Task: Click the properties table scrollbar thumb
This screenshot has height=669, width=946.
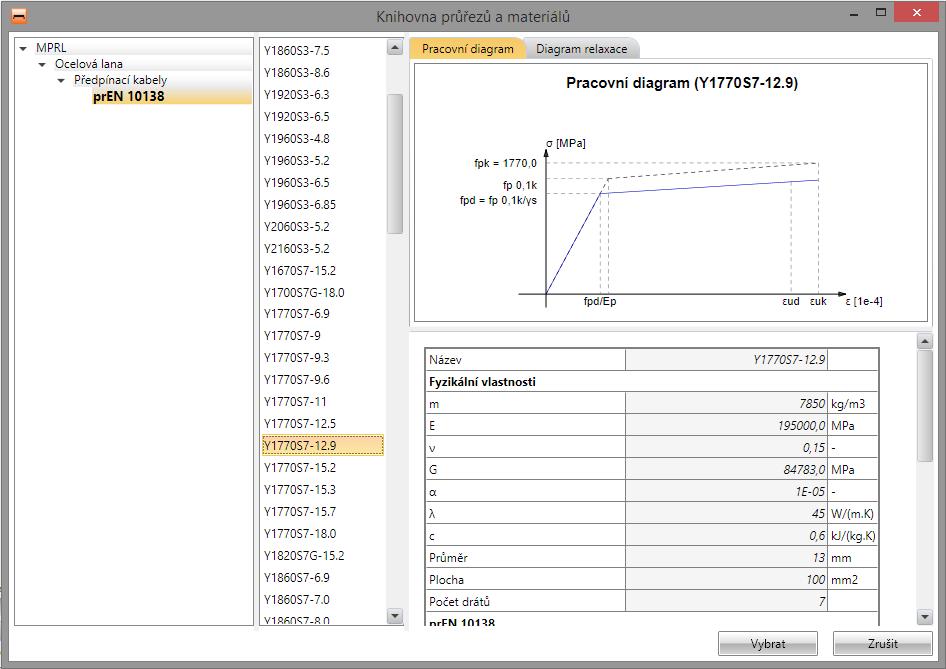Action: [x=924, y=406]
